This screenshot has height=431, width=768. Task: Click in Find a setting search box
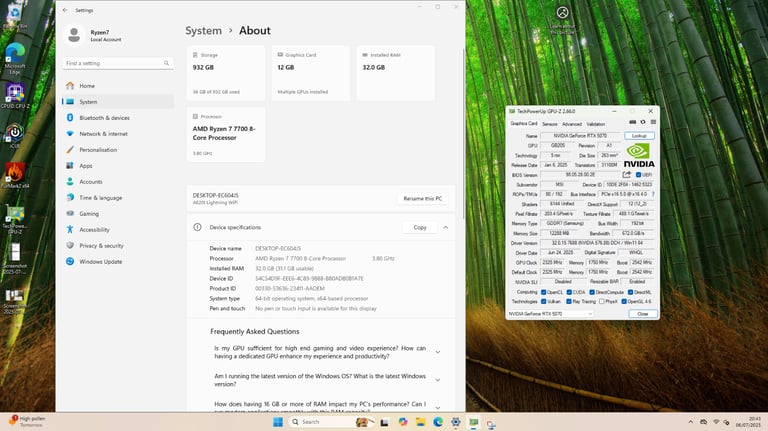coord(118,63)
